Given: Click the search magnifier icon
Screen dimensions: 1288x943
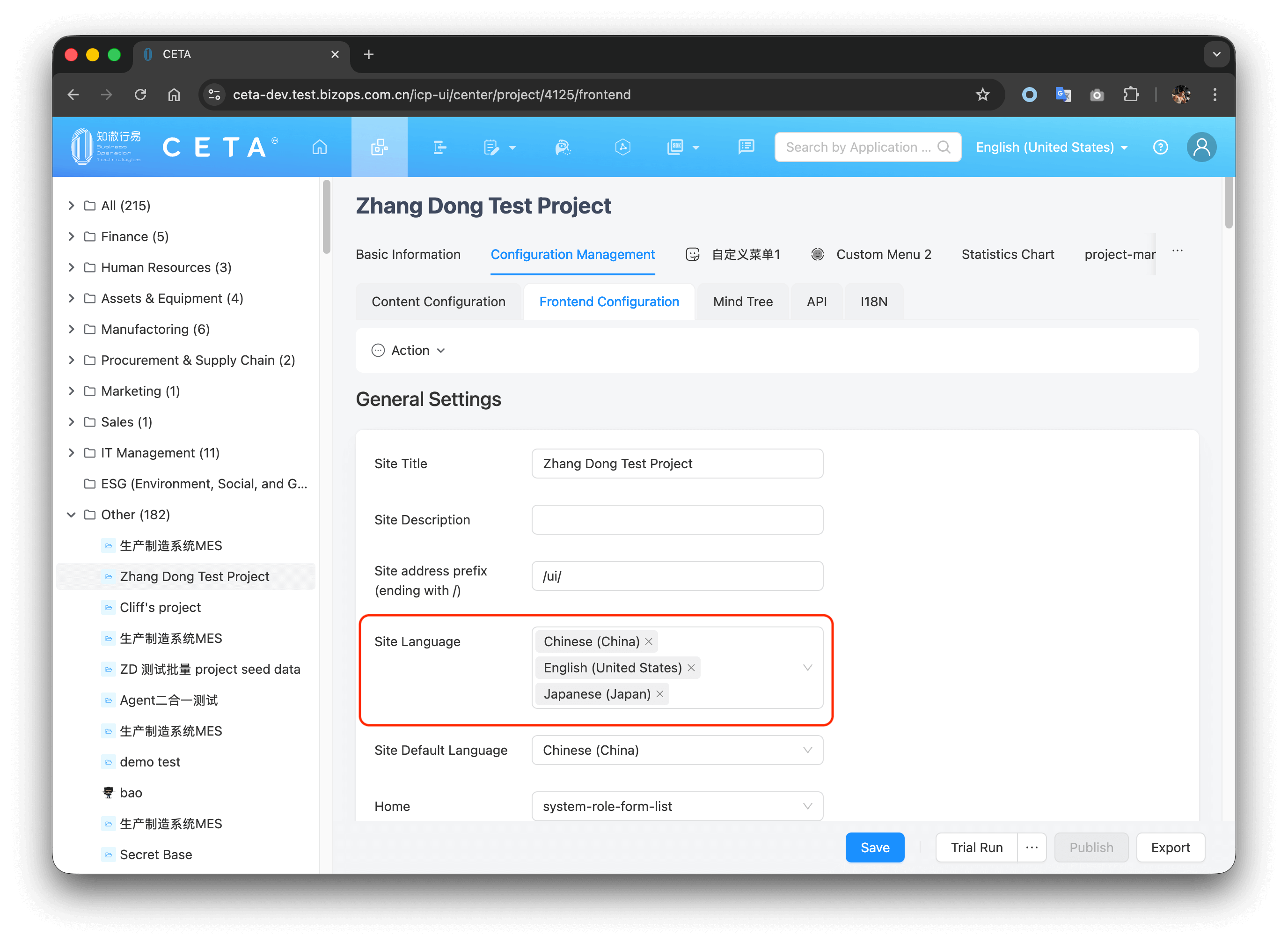Looking at the screenshot, I should (944, 147).
